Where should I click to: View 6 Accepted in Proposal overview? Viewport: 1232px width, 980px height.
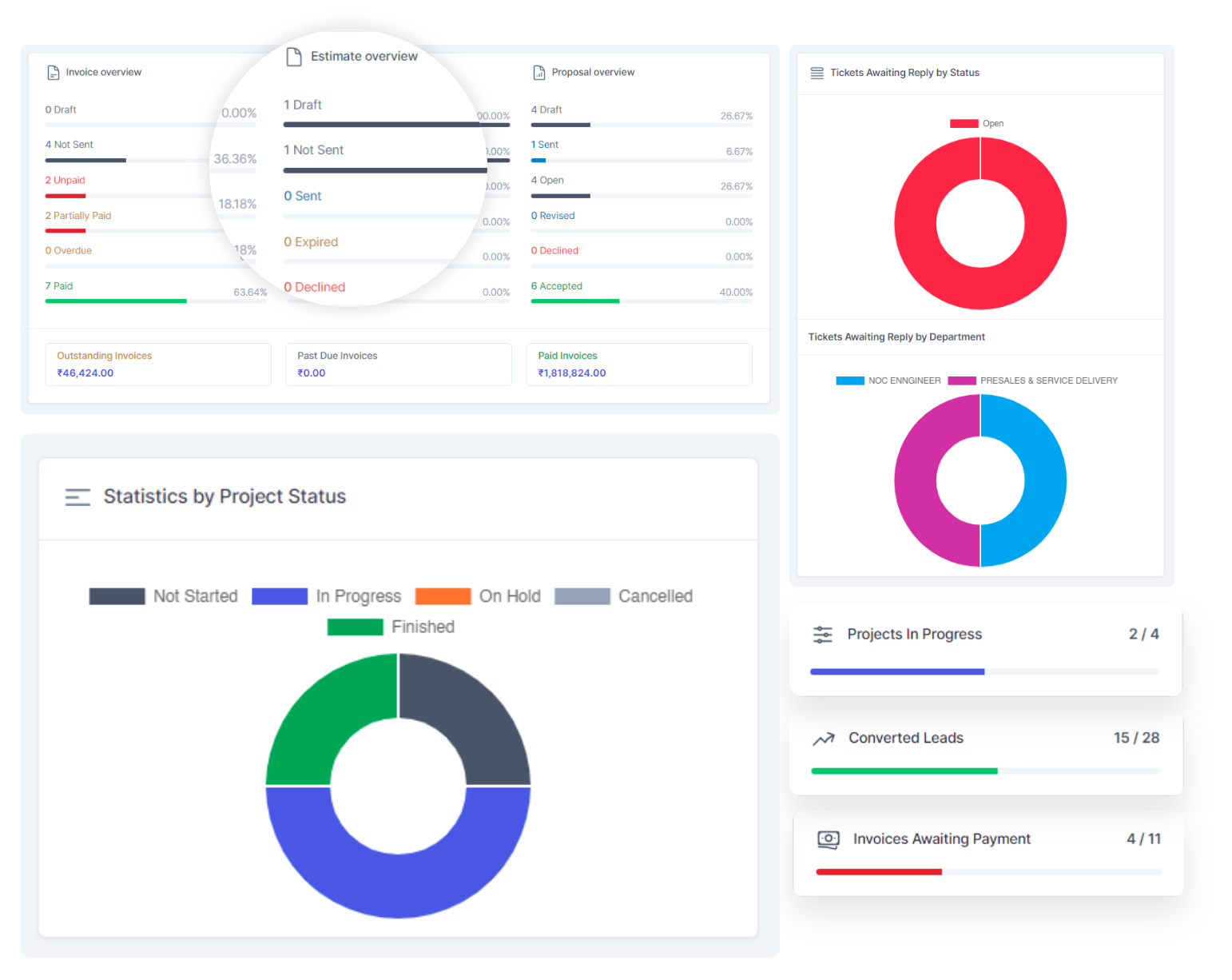point(557,286)
